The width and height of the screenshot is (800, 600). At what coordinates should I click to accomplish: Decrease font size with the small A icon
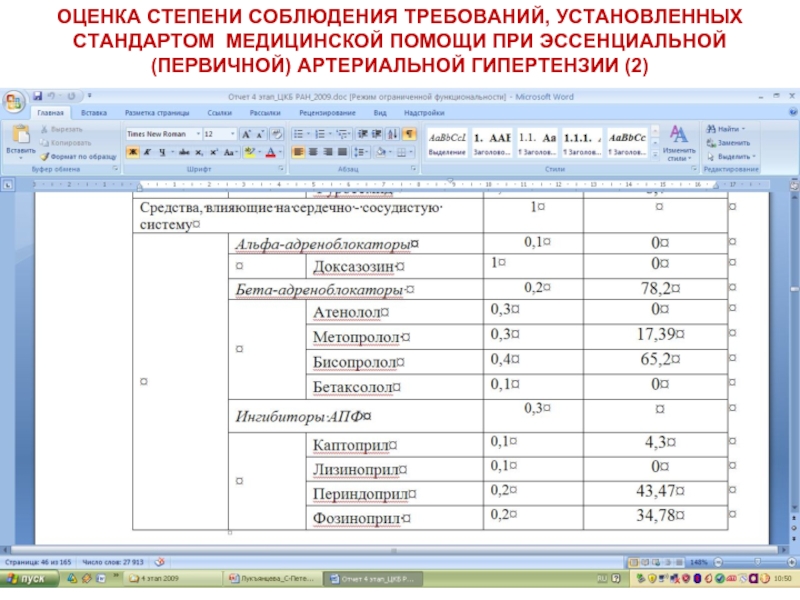(260, 134)
